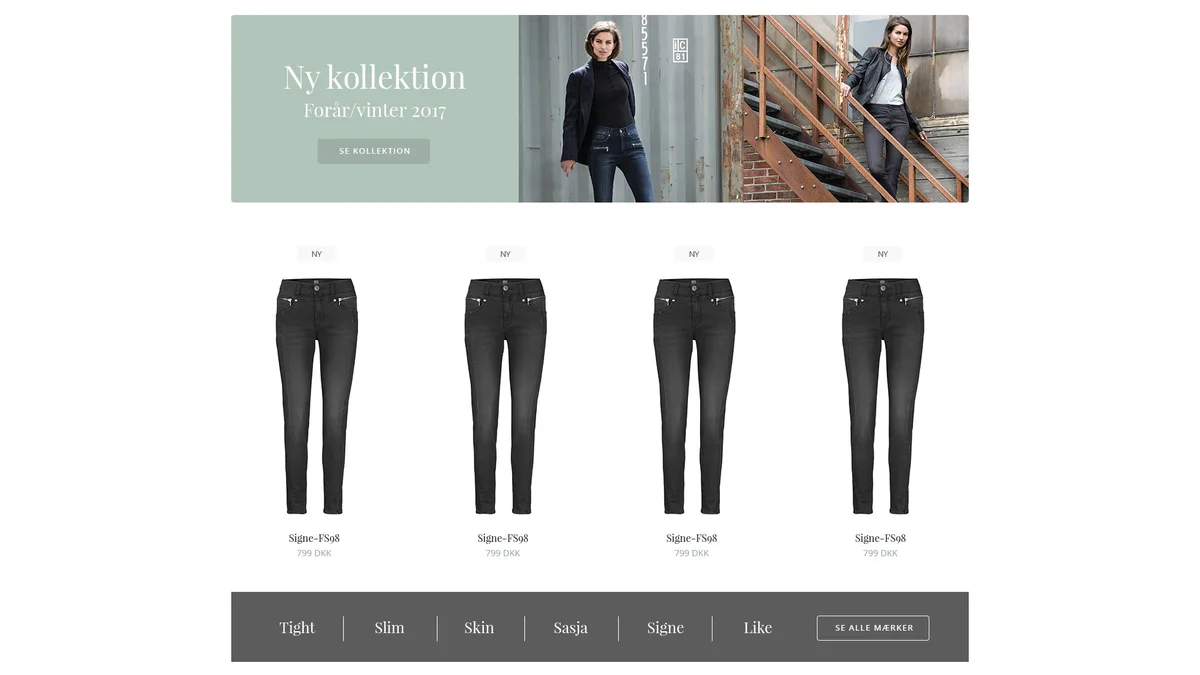Viewport: 1200px width, 675px height.
Task: Select the Slim brand link
Action: pos(390,628)
